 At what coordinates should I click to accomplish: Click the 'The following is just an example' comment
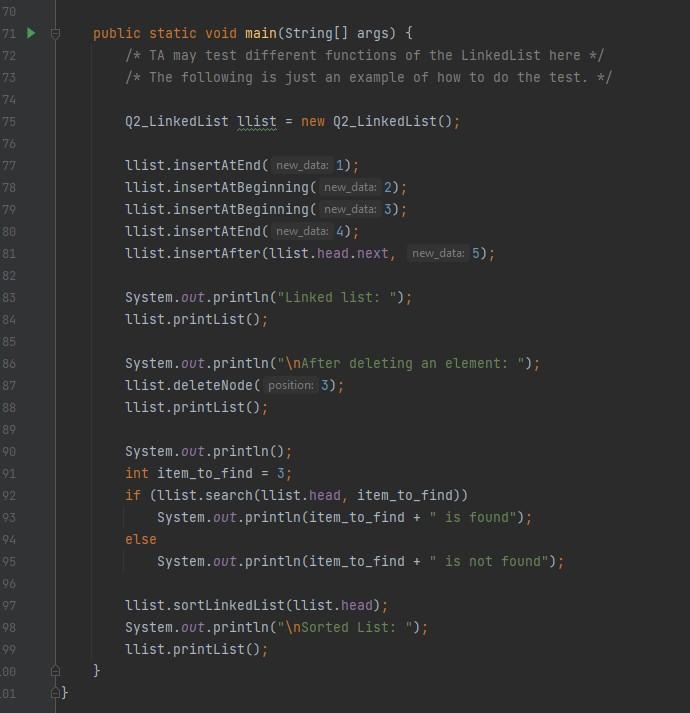pos(369,77)
